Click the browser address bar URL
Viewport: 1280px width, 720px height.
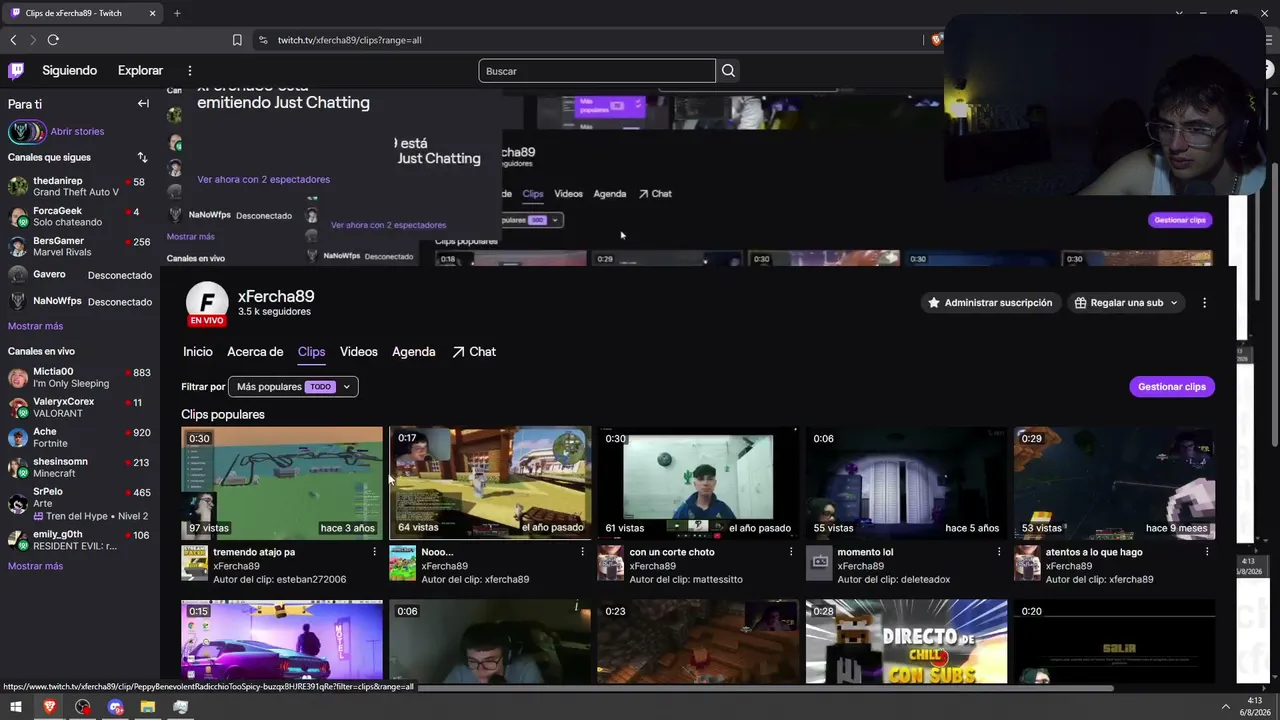(x=349, y=40)
